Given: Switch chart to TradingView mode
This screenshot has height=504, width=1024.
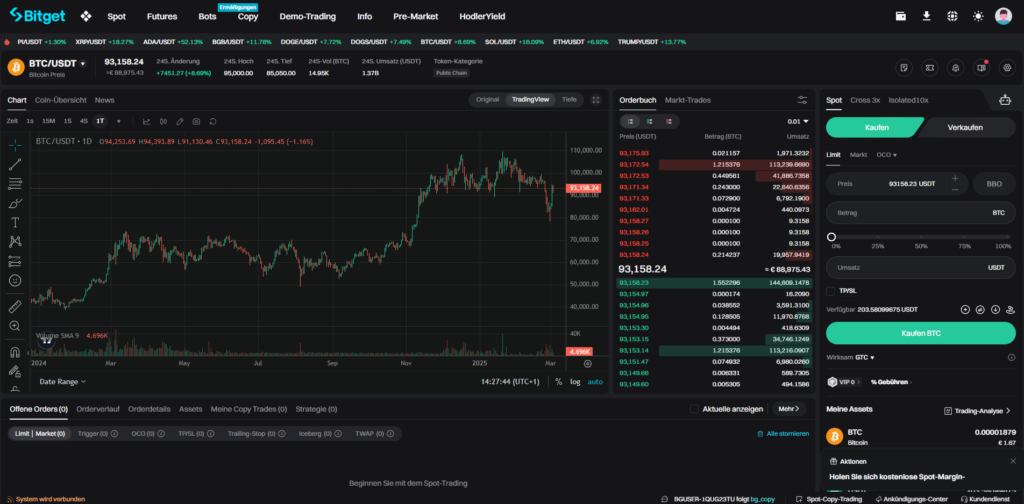Looking at the screenshot, I should (530, 100).
